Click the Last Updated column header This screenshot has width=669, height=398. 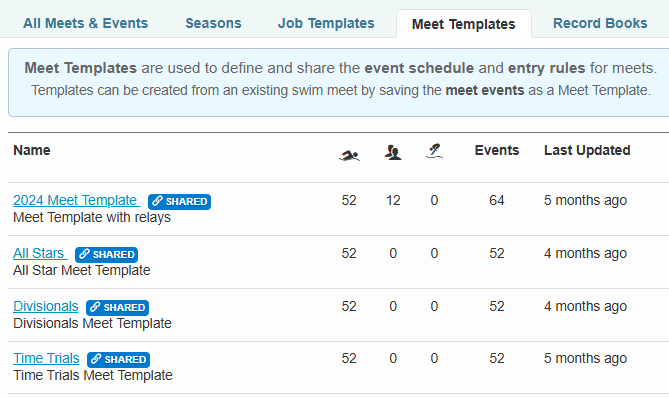point(587,150)
